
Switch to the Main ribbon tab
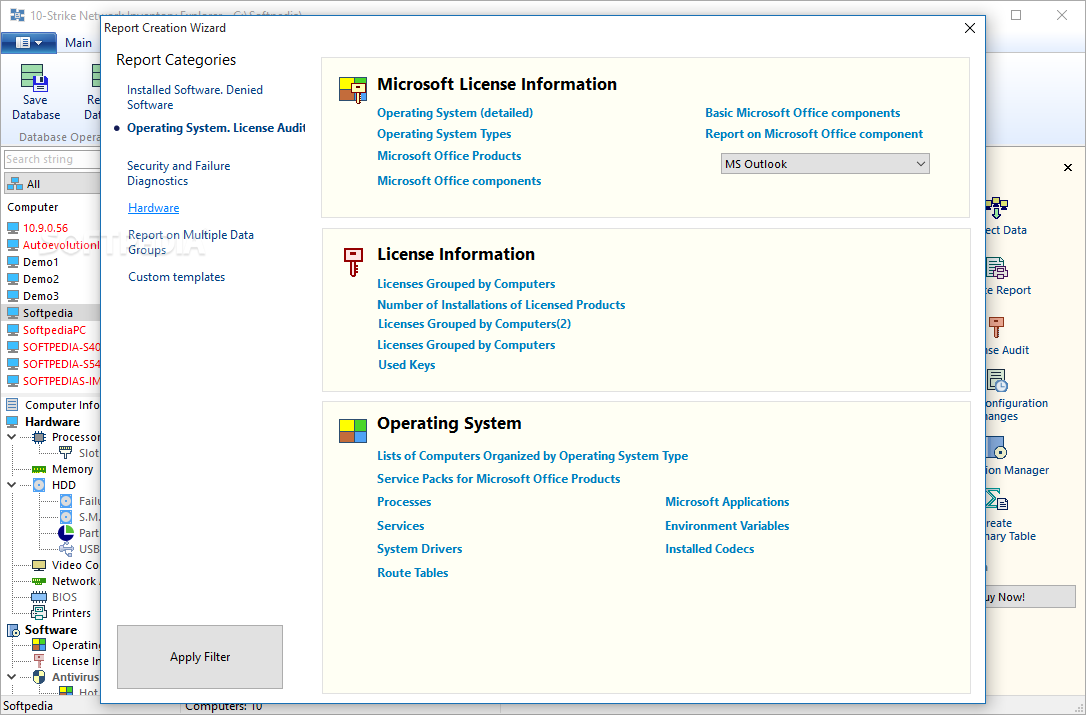point(78,43)
